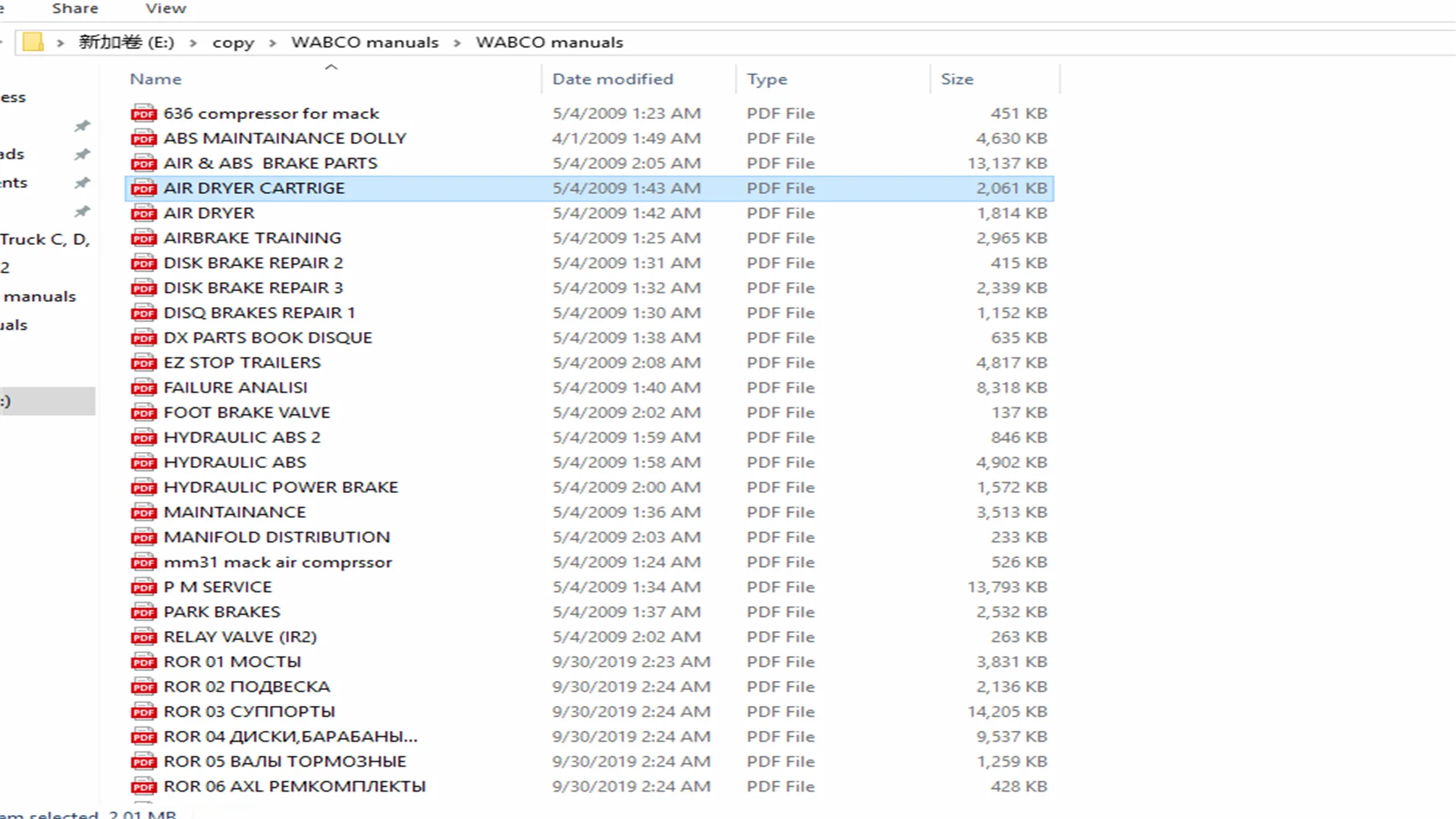The height and width of the screenshot is (819, 1456).
Task: Click pin icon beside 'ads' quick access item
Action: (x=82, y=155)
